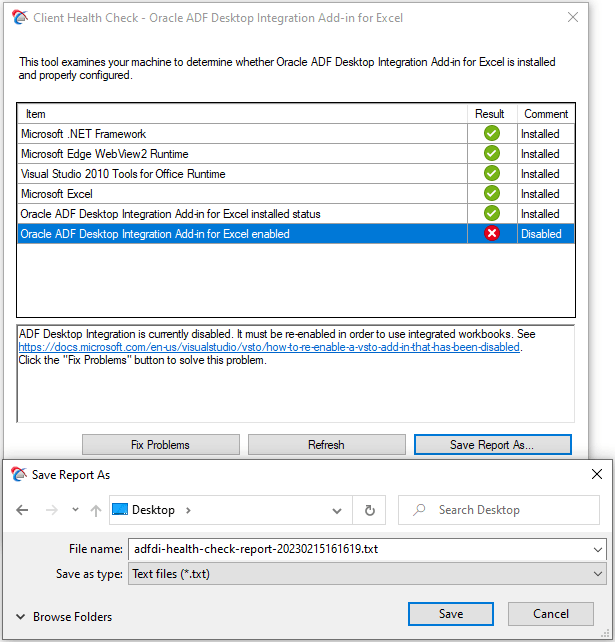
Task: Click the Desktop folder icon in address bar
Action: click(120, 509)
